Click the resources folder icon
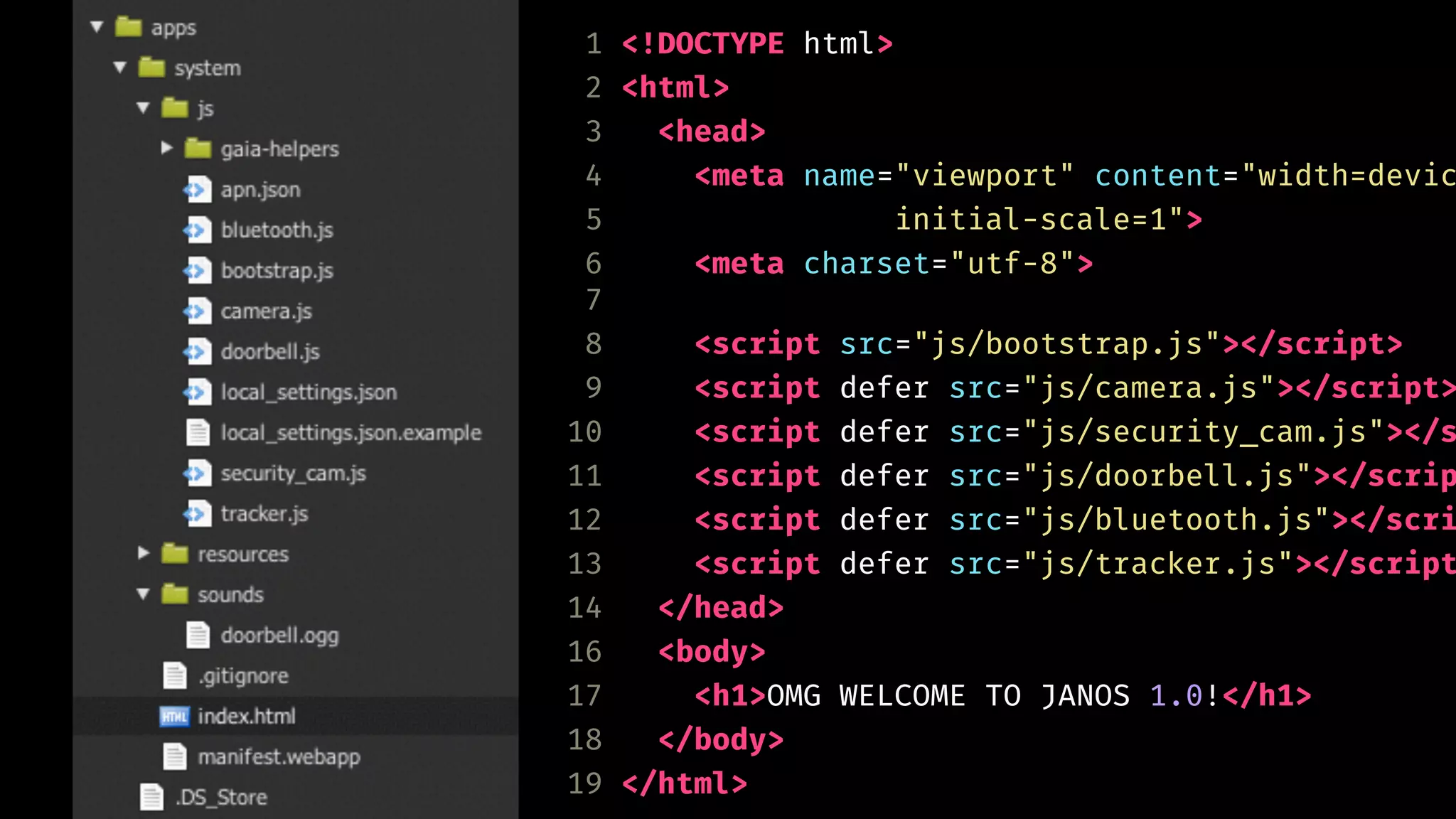 tap(175, 553)
